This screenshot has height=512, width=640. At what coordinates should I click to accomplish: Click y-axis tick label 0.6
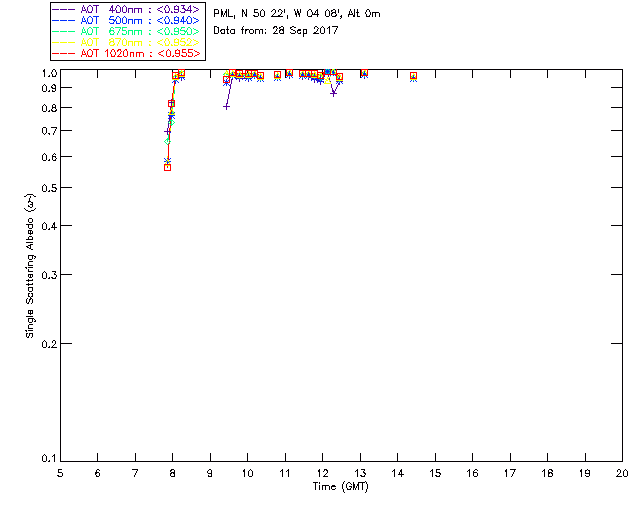coord(49,157)
